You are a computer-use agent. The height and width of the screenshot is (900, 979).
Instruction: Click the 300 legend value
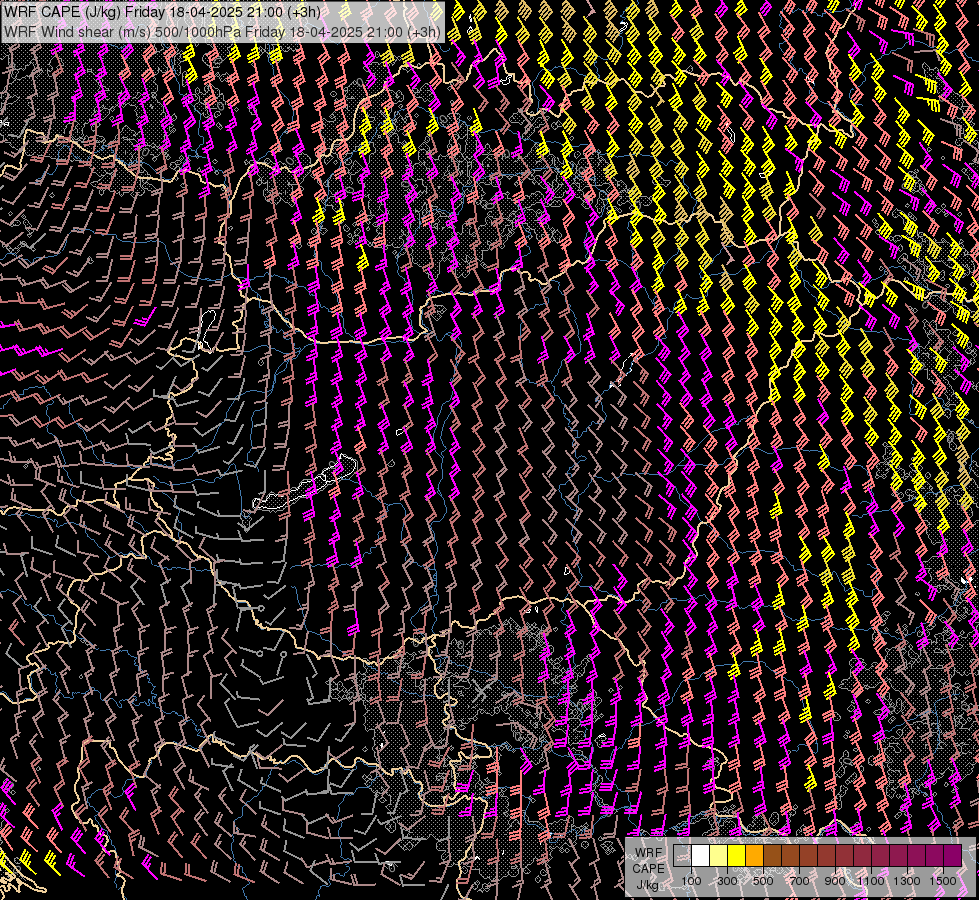pyautogui.click(x=727, y=881)
